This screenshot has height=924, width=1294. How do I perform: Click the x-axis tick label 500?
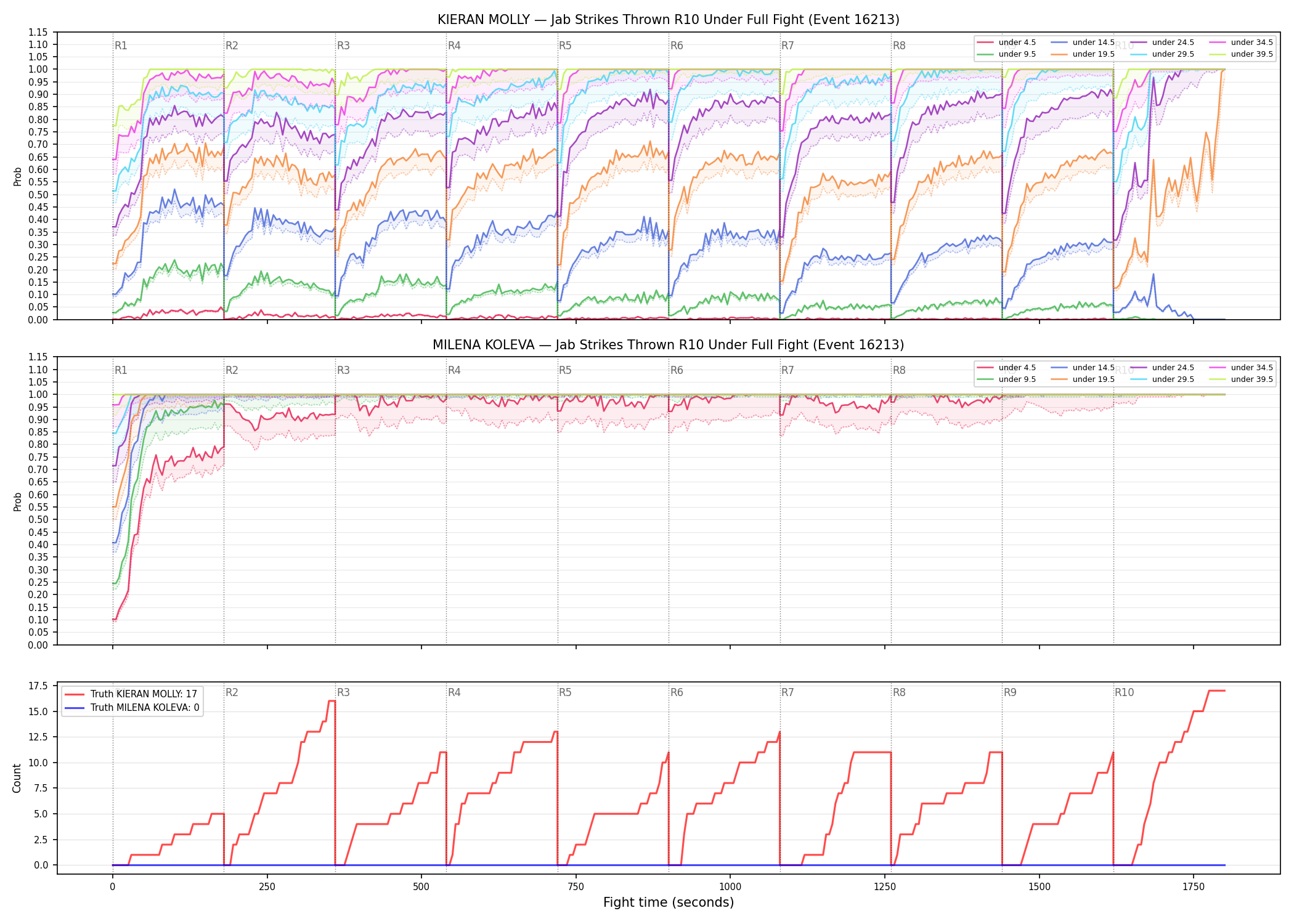[x=421, y=887]
